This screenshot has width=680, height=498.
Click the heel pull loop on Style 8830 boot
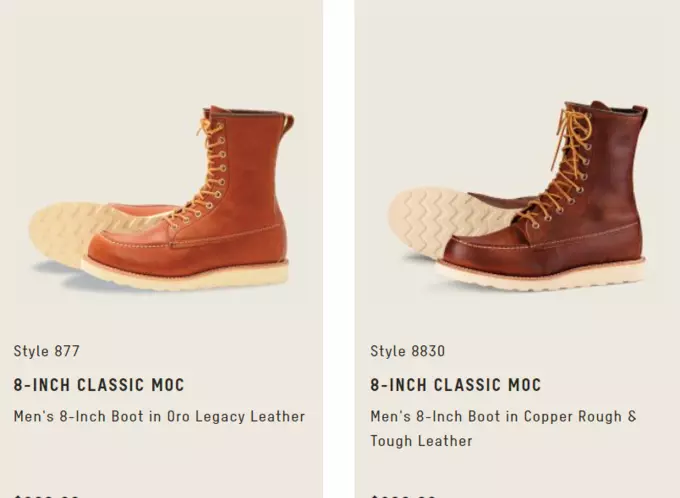point(640,114)
